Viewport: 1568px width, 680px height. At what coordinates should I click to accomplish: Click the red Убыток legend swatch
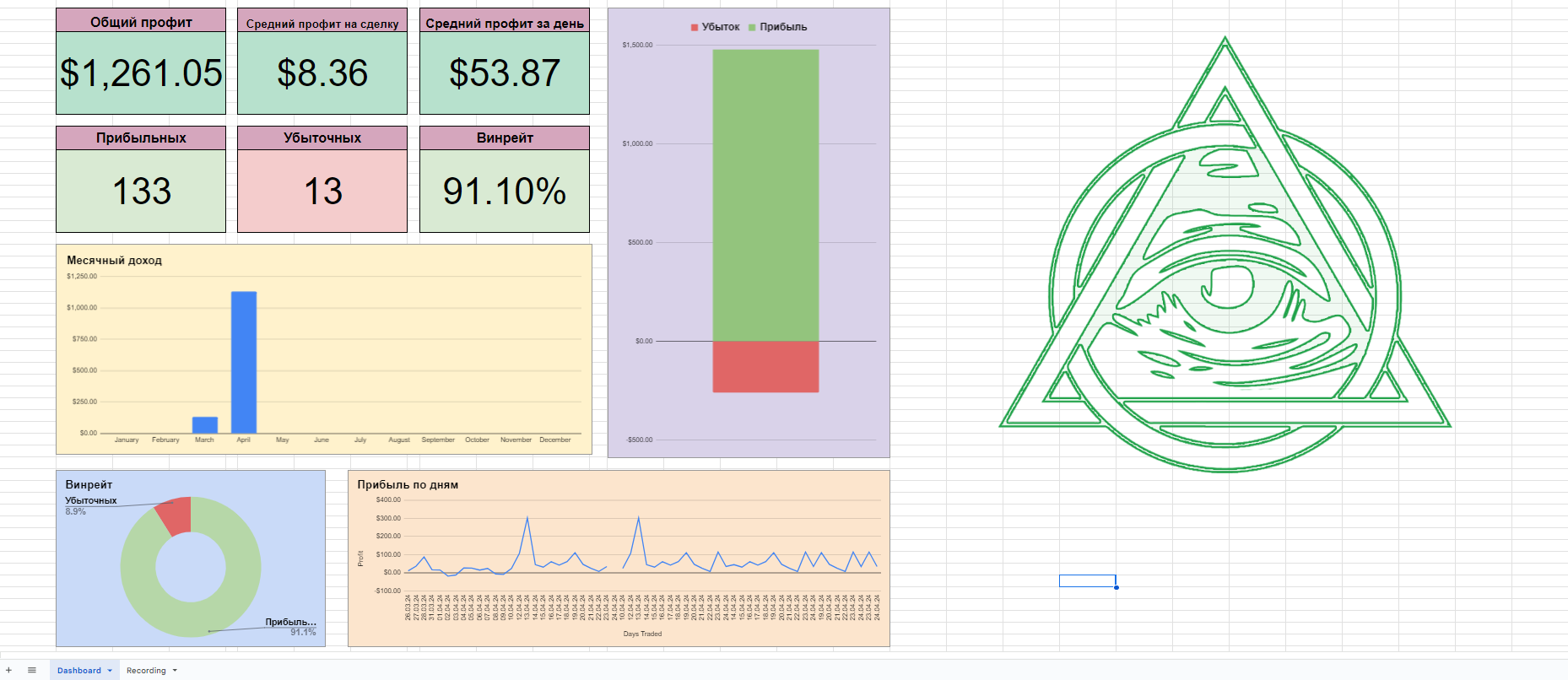695,27
